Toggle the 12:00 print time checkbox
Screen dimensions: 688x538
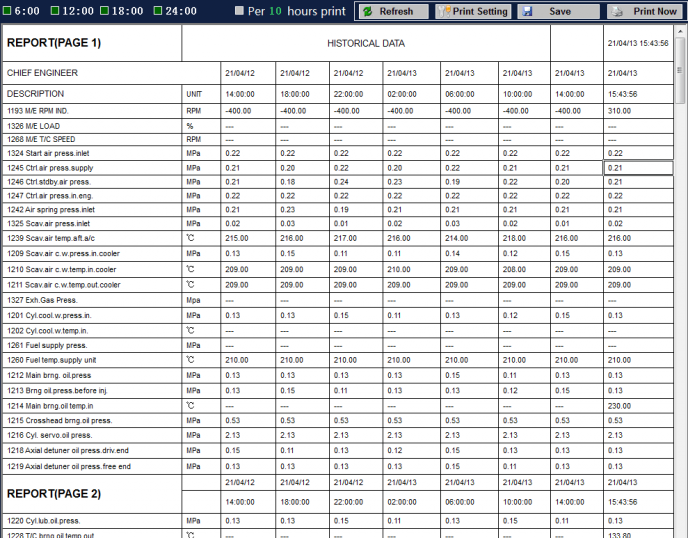(54, 10)
